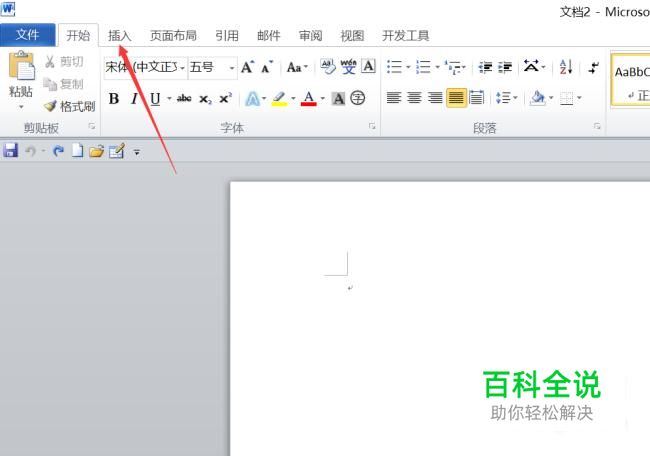Open the font name 宋体 dropdown

[182, 67]
